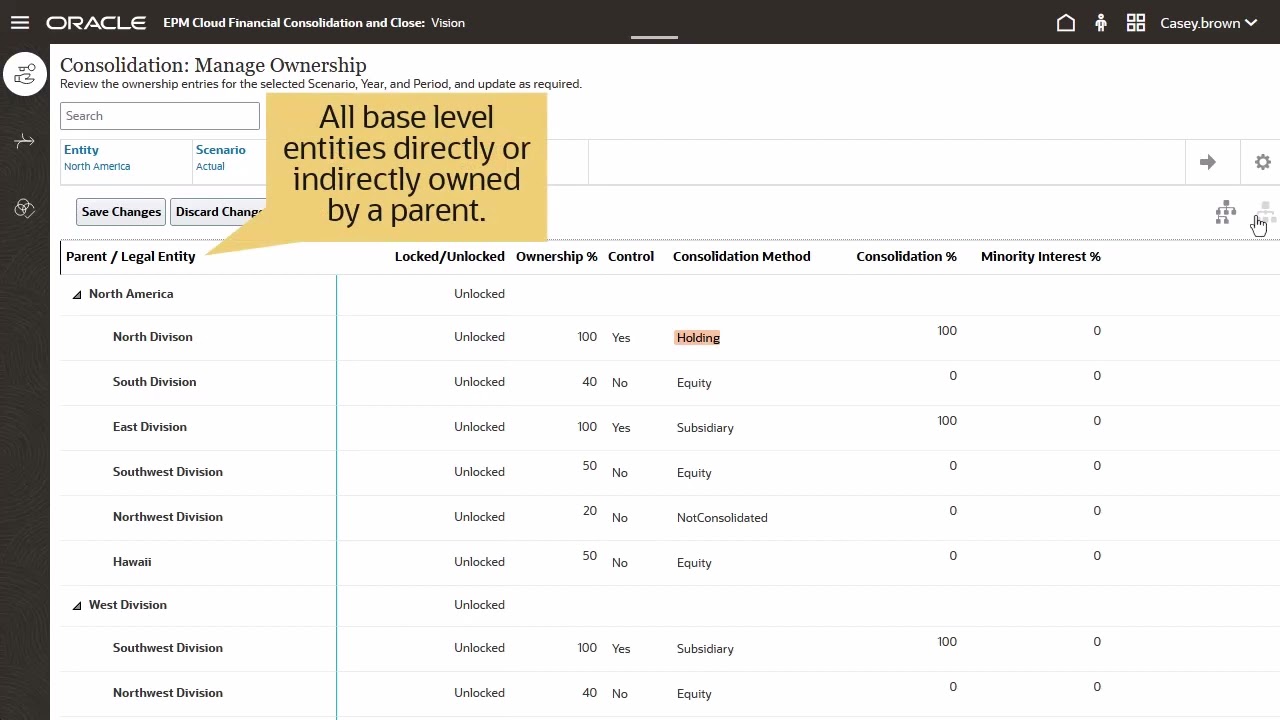This screenshot has width=1280, height=720.
Task: Click the Parent / Legal Entity column header
Action: (x=130, y=256)
